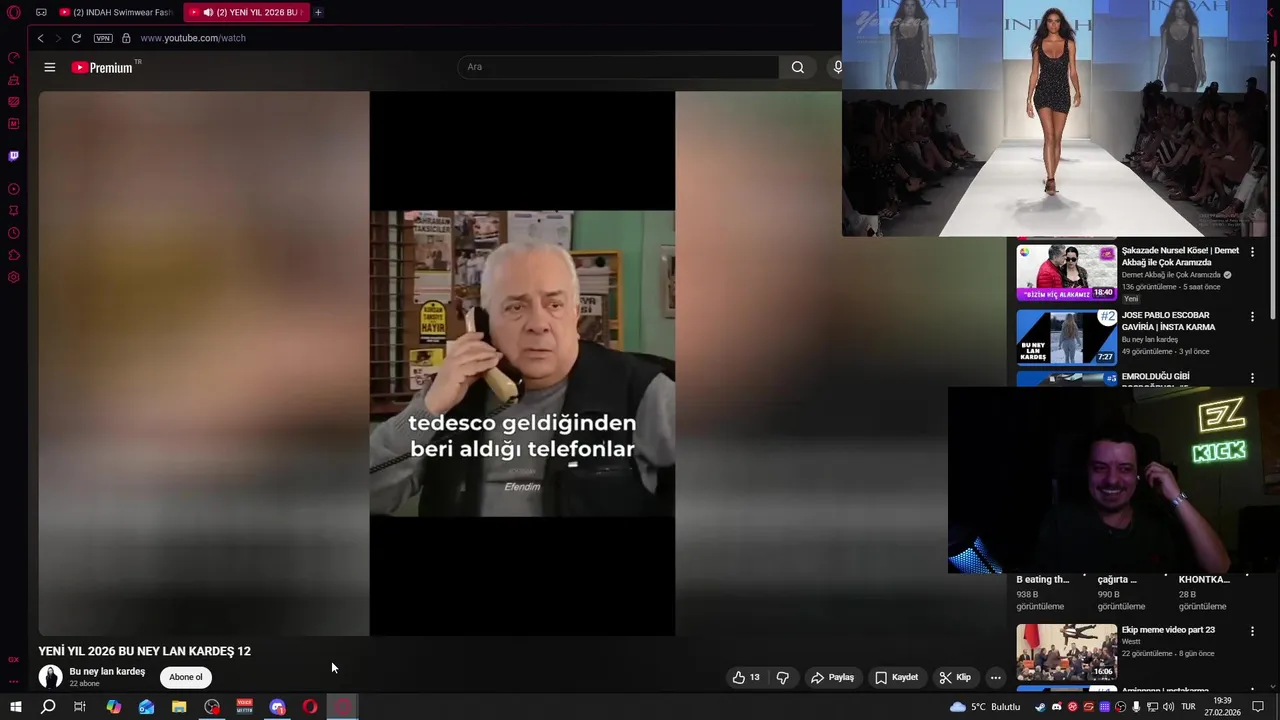This screenshot has height=720, width=1280.
Task: Click the magnifier search button on YouTube
Action: tap(797, 67)
